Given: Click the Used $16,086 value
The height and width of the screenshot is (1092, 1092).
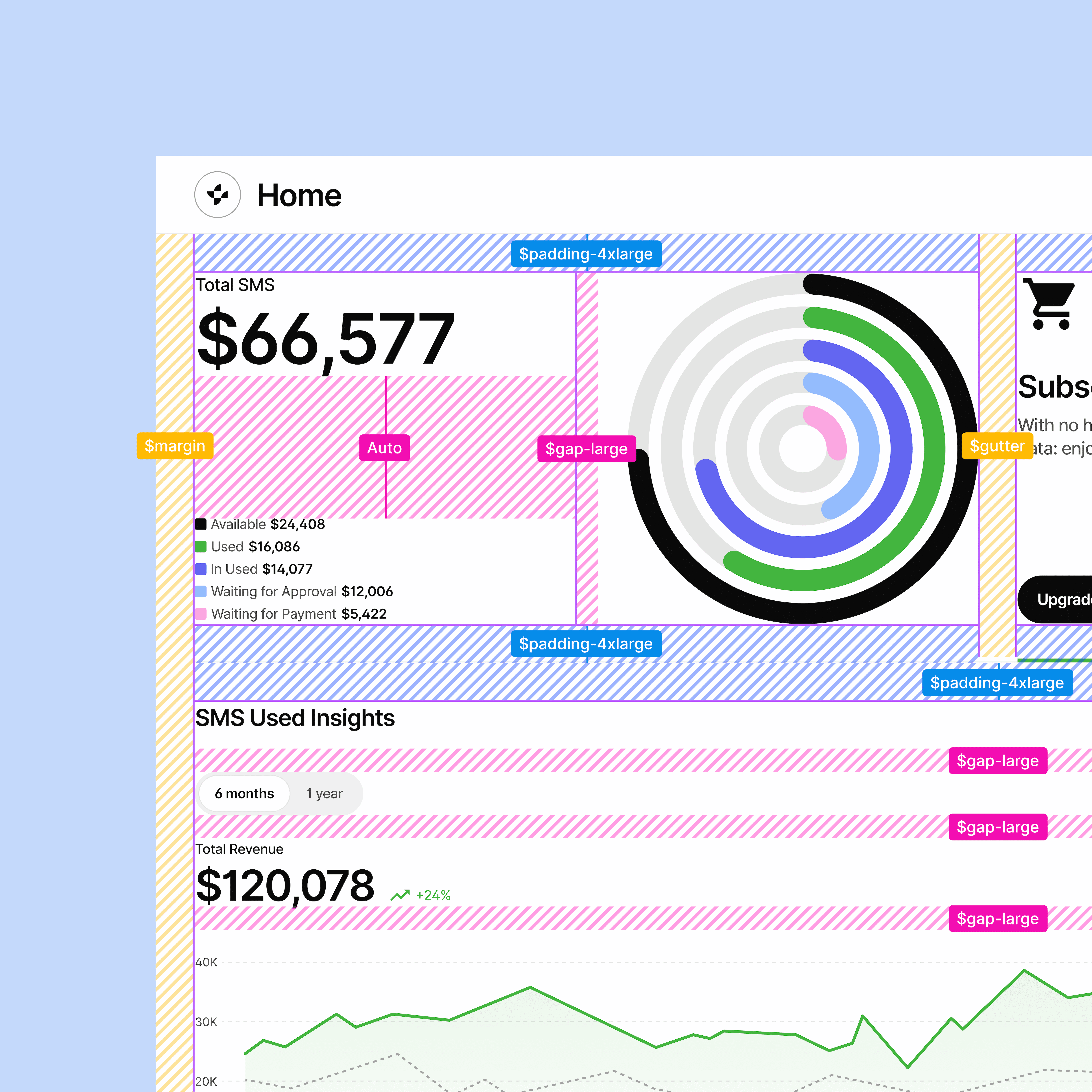Looking at the screenshot, I should coord(274,547).
